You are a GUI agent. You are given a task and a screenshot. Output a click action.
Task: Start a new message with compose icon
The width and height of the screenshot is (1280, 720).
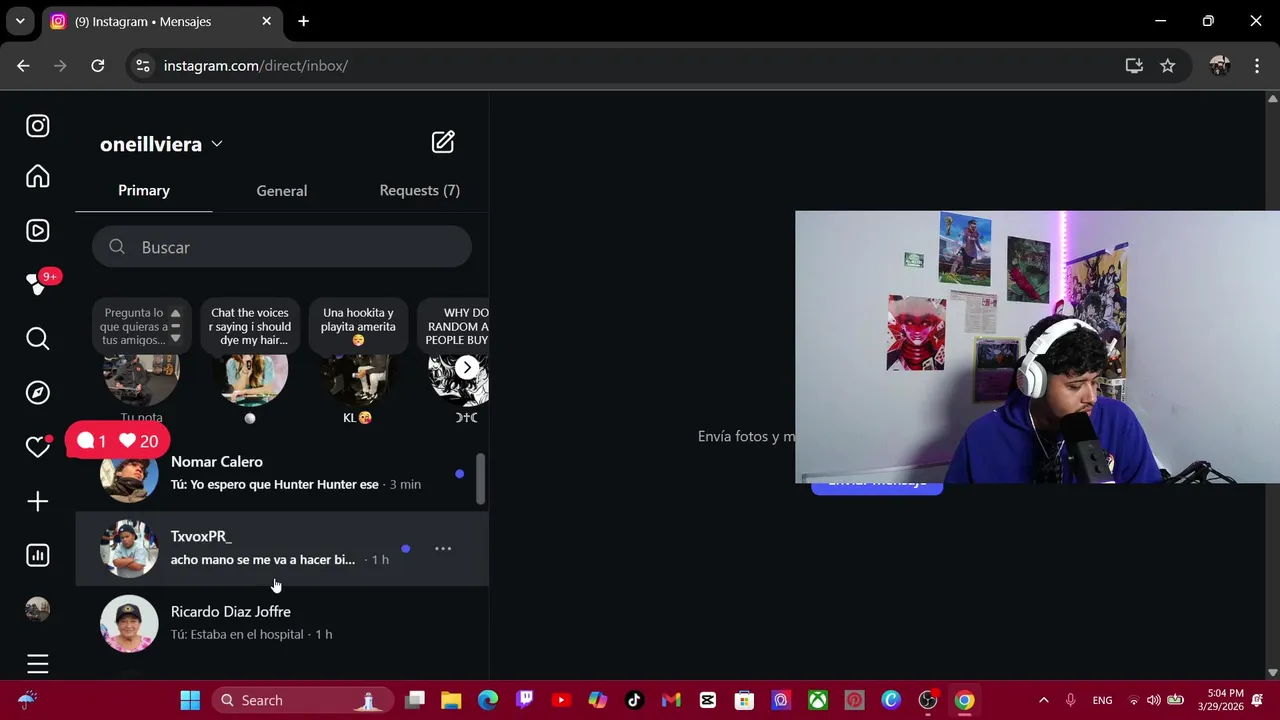pyautogui.click(x=443, y=142)
